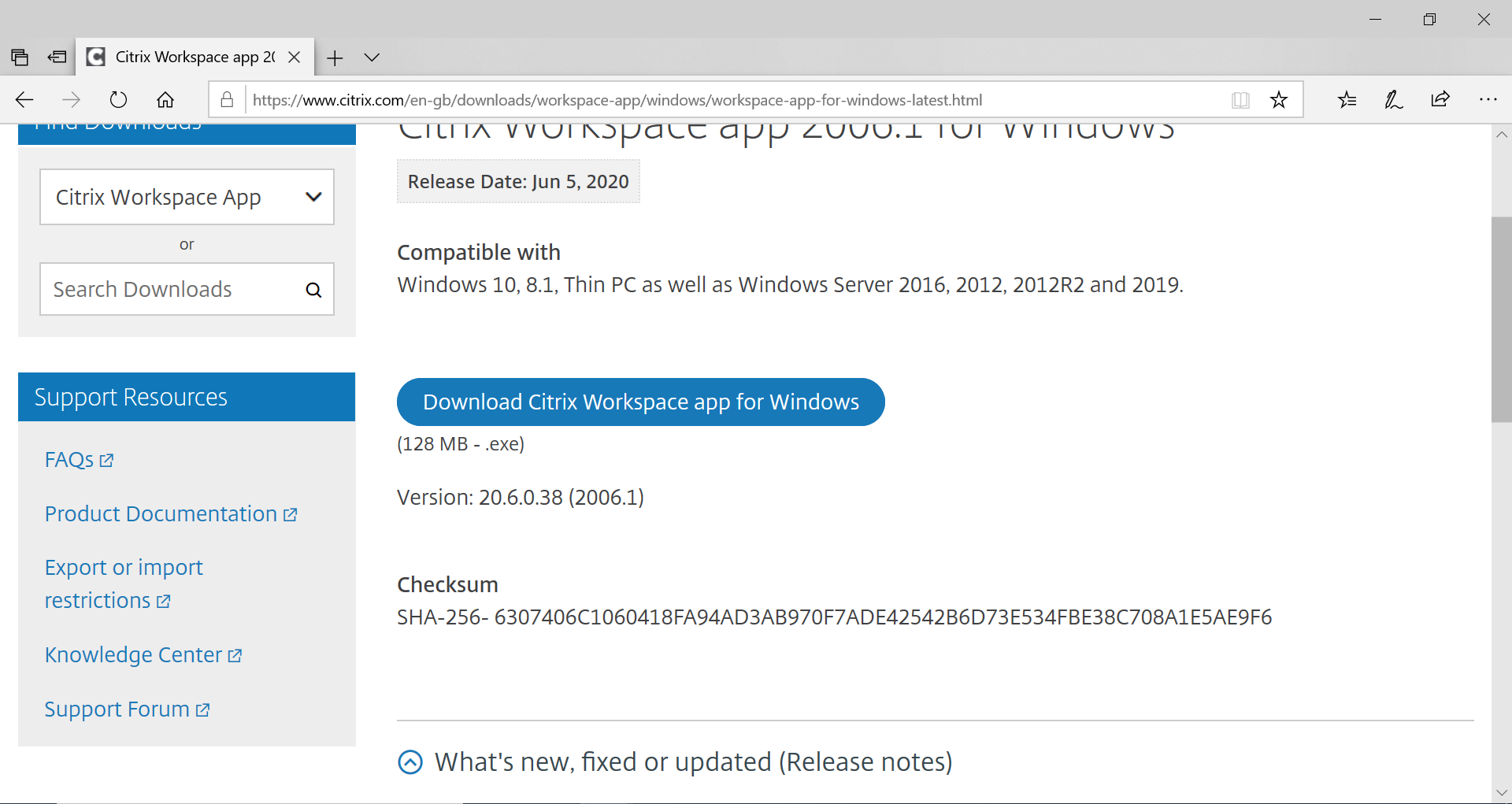1512x804 pixels.
Task: Collapse release notes circle chevron icon
Action: coord(410,762)
